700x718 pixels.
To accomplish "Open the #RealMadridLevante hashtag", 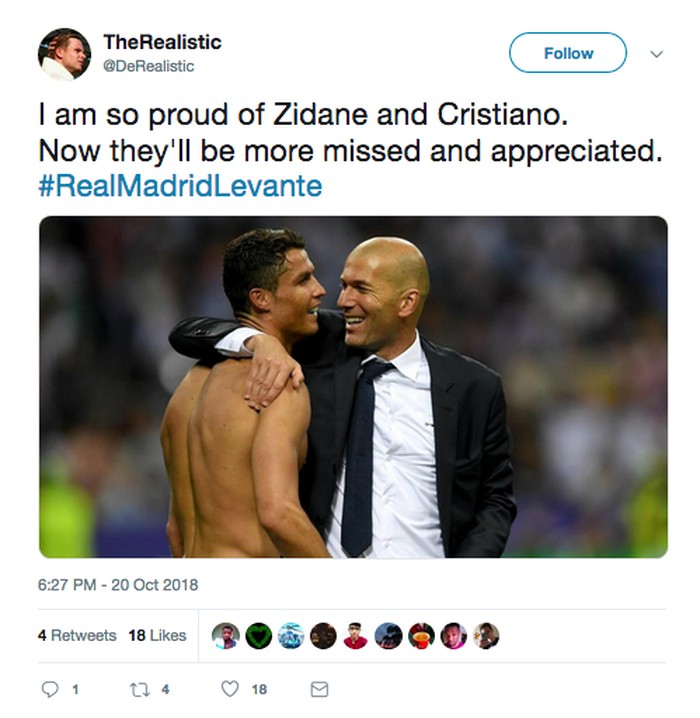I will click(180, 187).
